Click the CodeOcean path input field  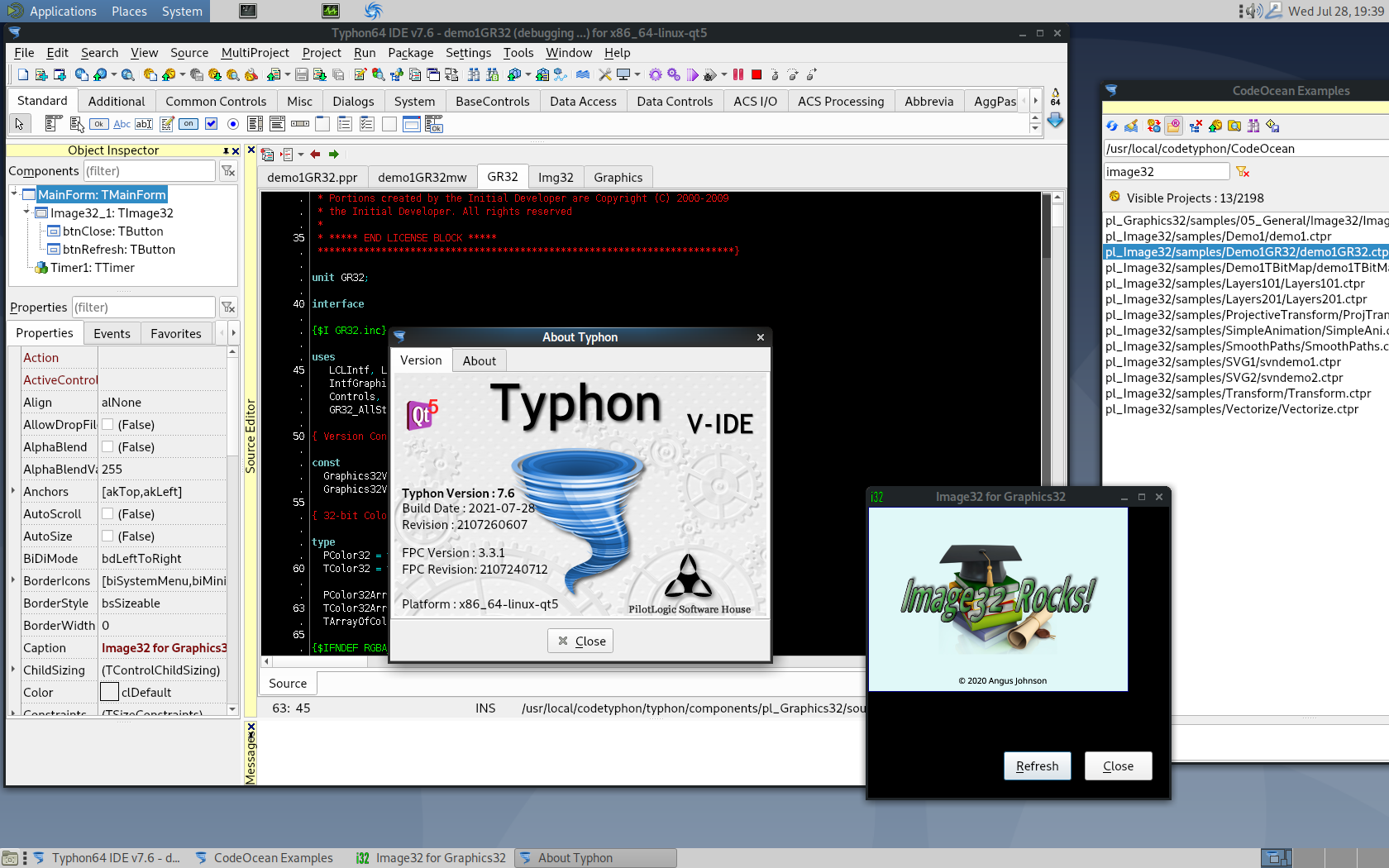coord(1246,149)
